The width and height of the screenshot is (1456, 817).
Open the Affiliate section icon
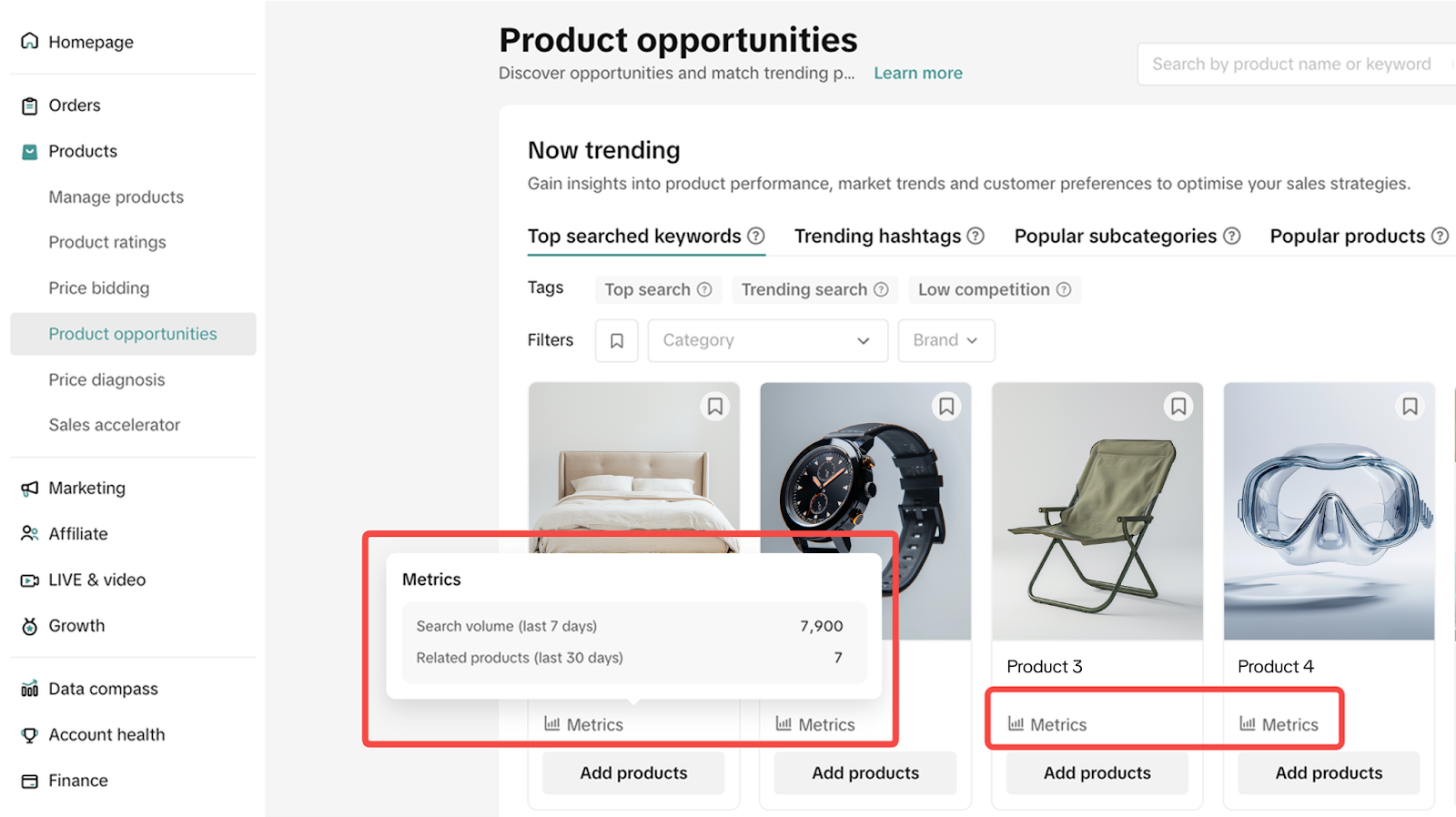tap(31, 533)
